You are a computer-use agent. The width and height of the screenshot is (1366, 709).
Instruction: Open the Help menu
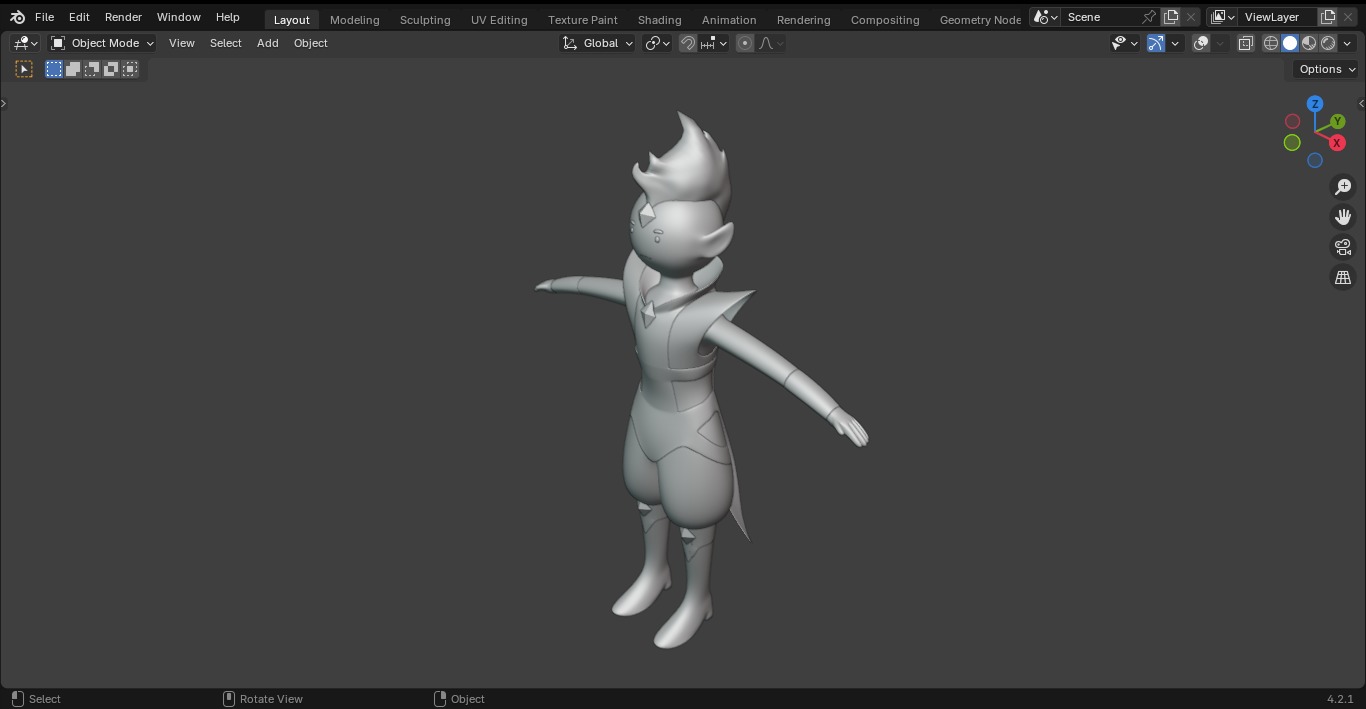click(x=227, y=17)
